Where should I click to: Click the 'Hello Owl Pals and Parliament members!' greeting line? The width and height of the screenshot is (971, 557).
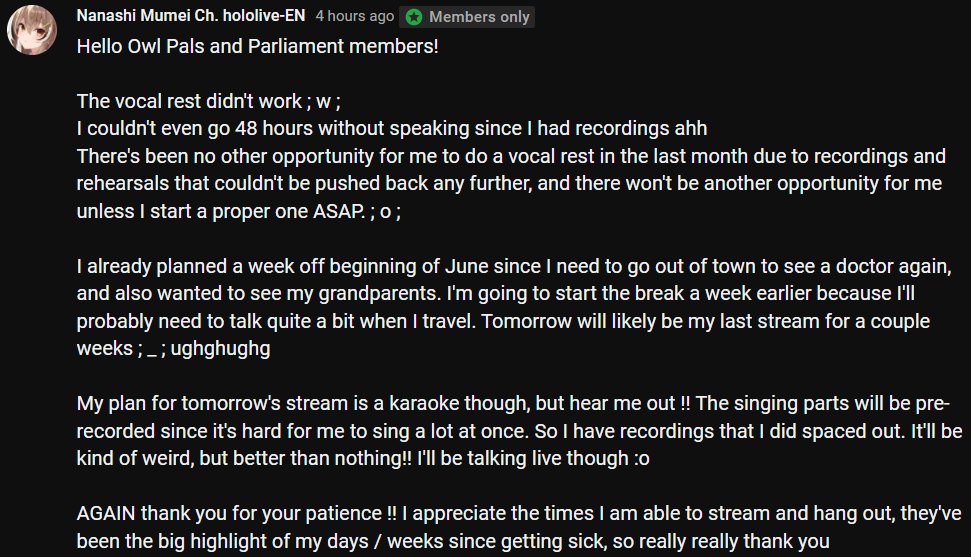[x=258, y=46]
